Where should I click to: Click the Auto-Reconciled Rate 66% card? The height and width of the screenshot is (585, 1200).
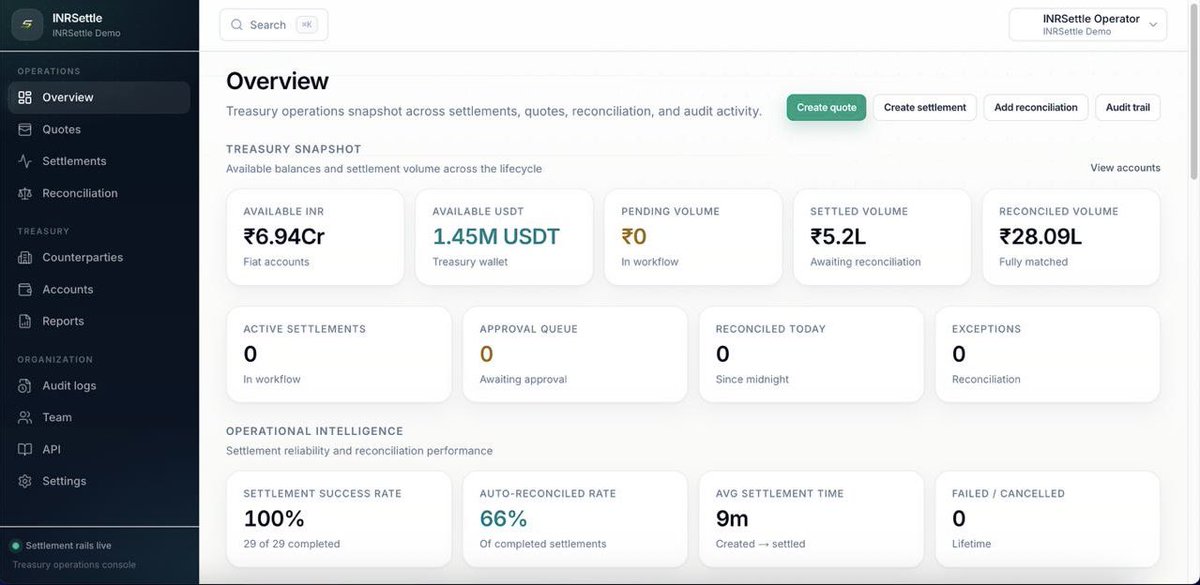(x=575, y=520)
